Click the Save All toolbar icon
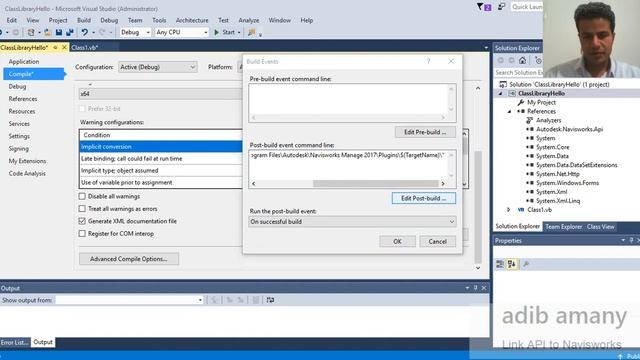Image resolution: width=640 pixels, height=360 pixels. [x=70, y=32]
